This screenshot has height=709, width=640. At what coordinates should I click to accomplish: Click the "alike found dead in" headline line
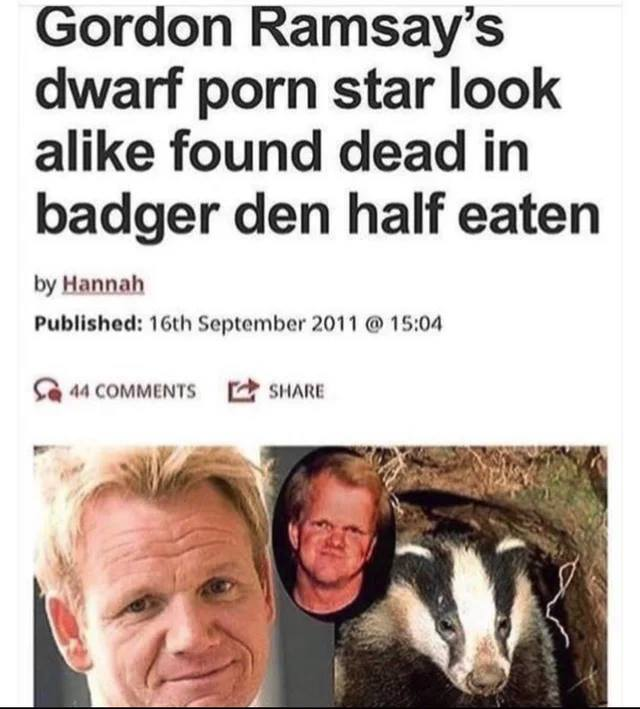pos(282,151)
